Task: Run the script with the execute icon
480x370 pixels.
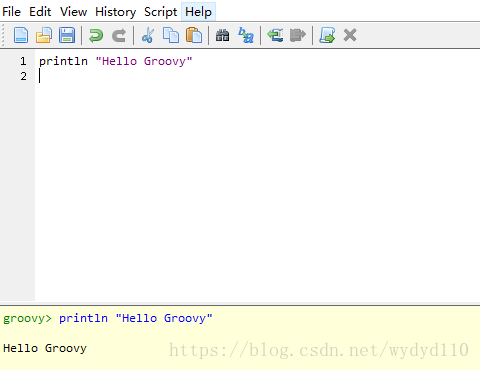Action: (327, 35)
